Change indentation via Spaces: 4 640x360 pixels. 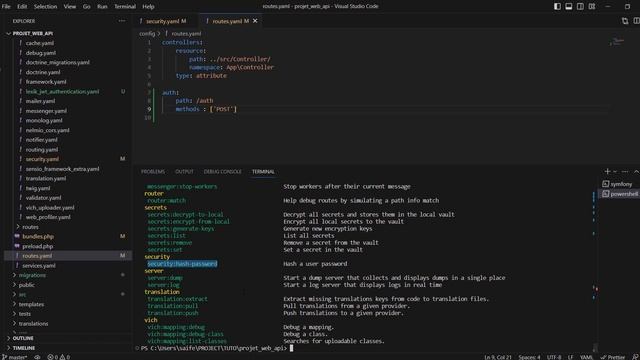click(x=529, y=357)
